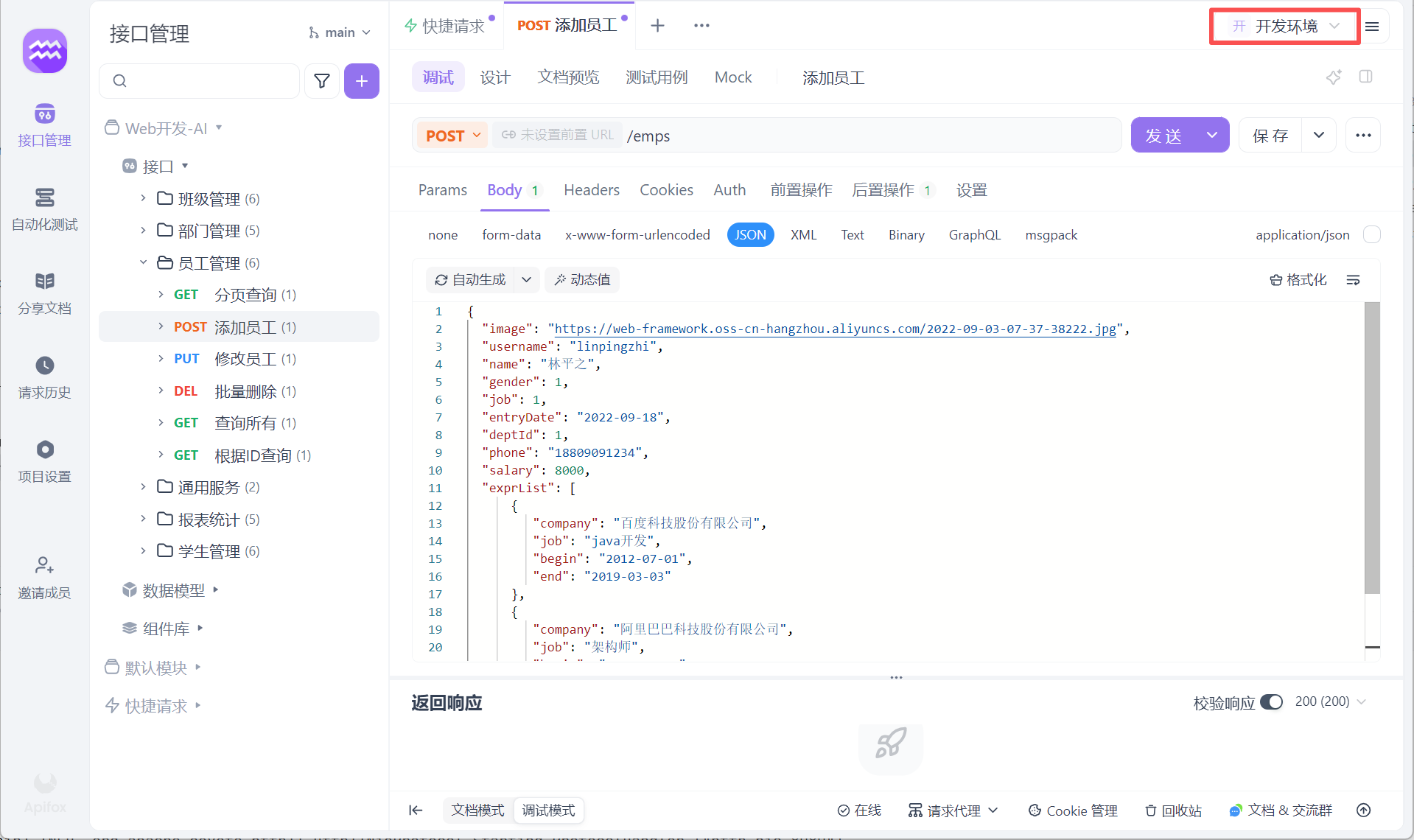Click the purple plus add button
This screenshot has height=840, width=1414.
pyautogui.click(x=362, y=81)
